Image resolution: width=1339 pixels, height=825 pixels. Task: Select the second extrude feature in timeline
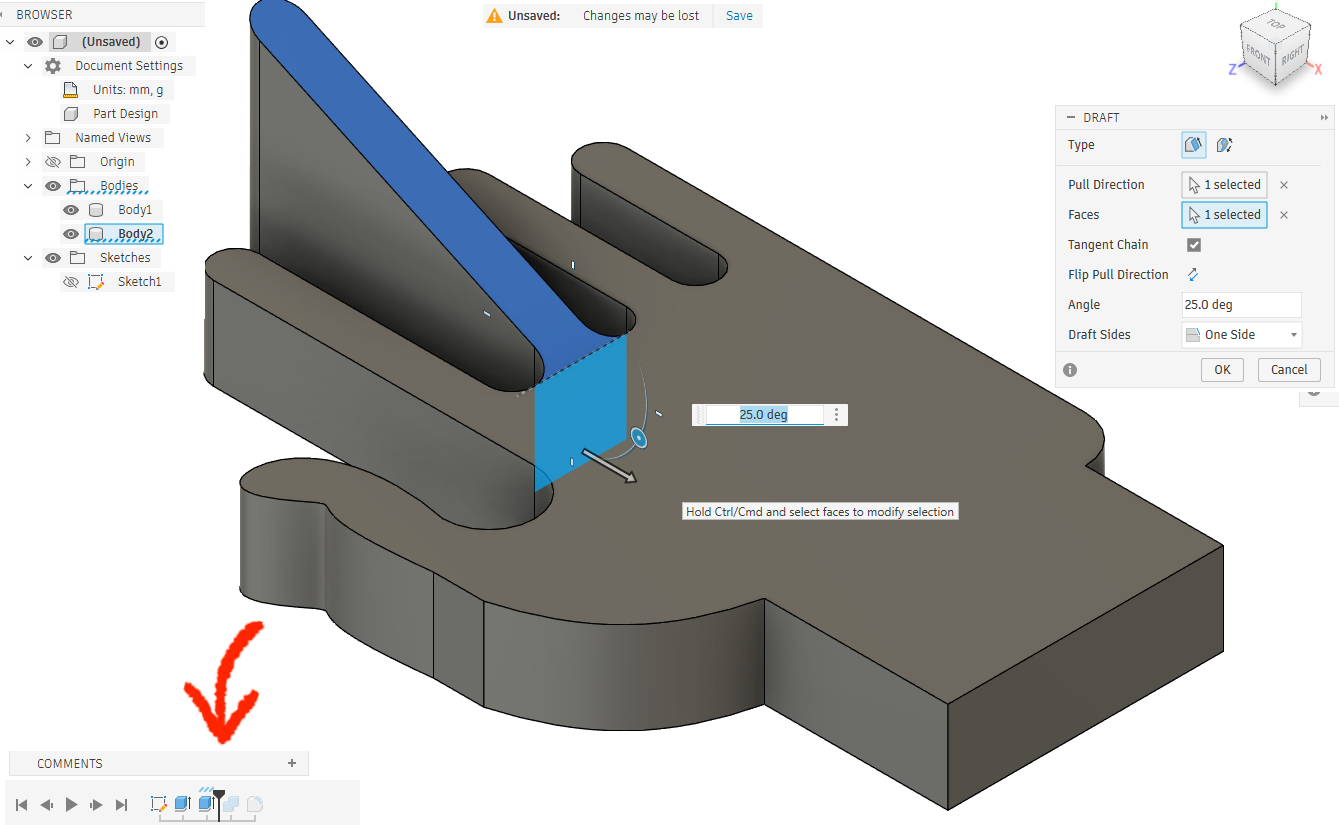(x=206, y=802)
